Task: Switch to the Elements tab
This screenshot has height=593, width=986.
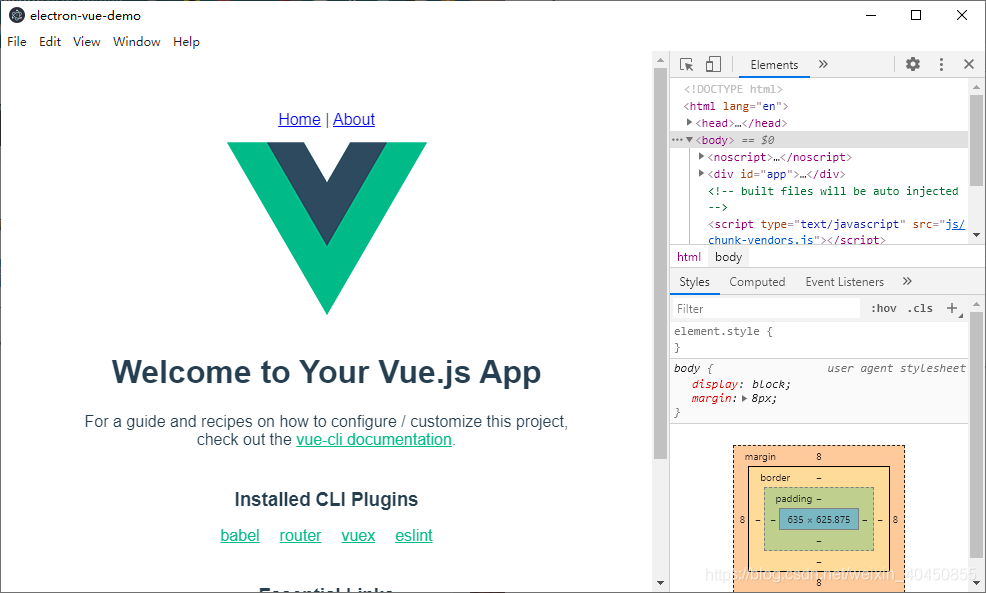Action: (774, 65)
